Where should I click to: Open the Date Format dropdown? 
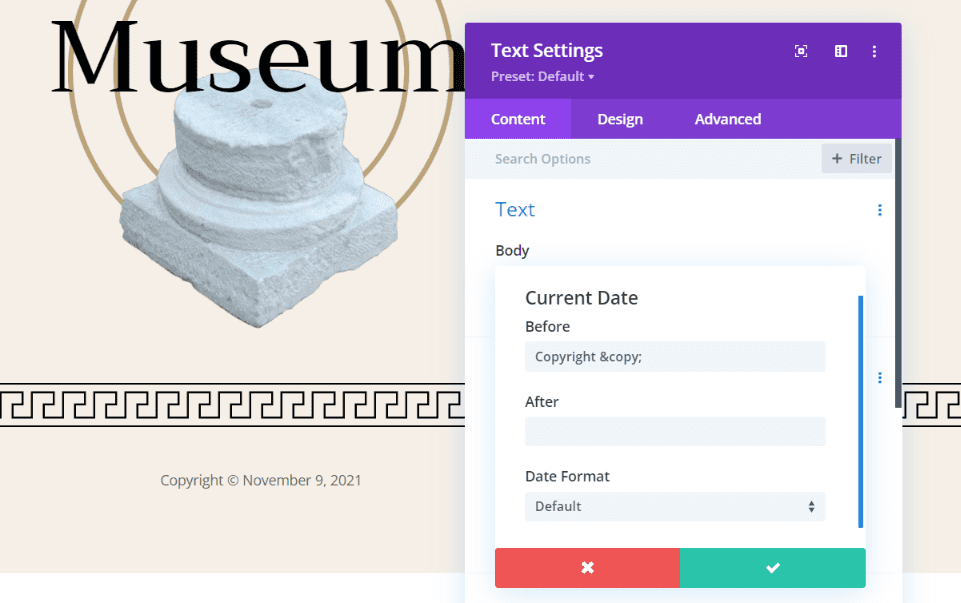coord(675,506)
